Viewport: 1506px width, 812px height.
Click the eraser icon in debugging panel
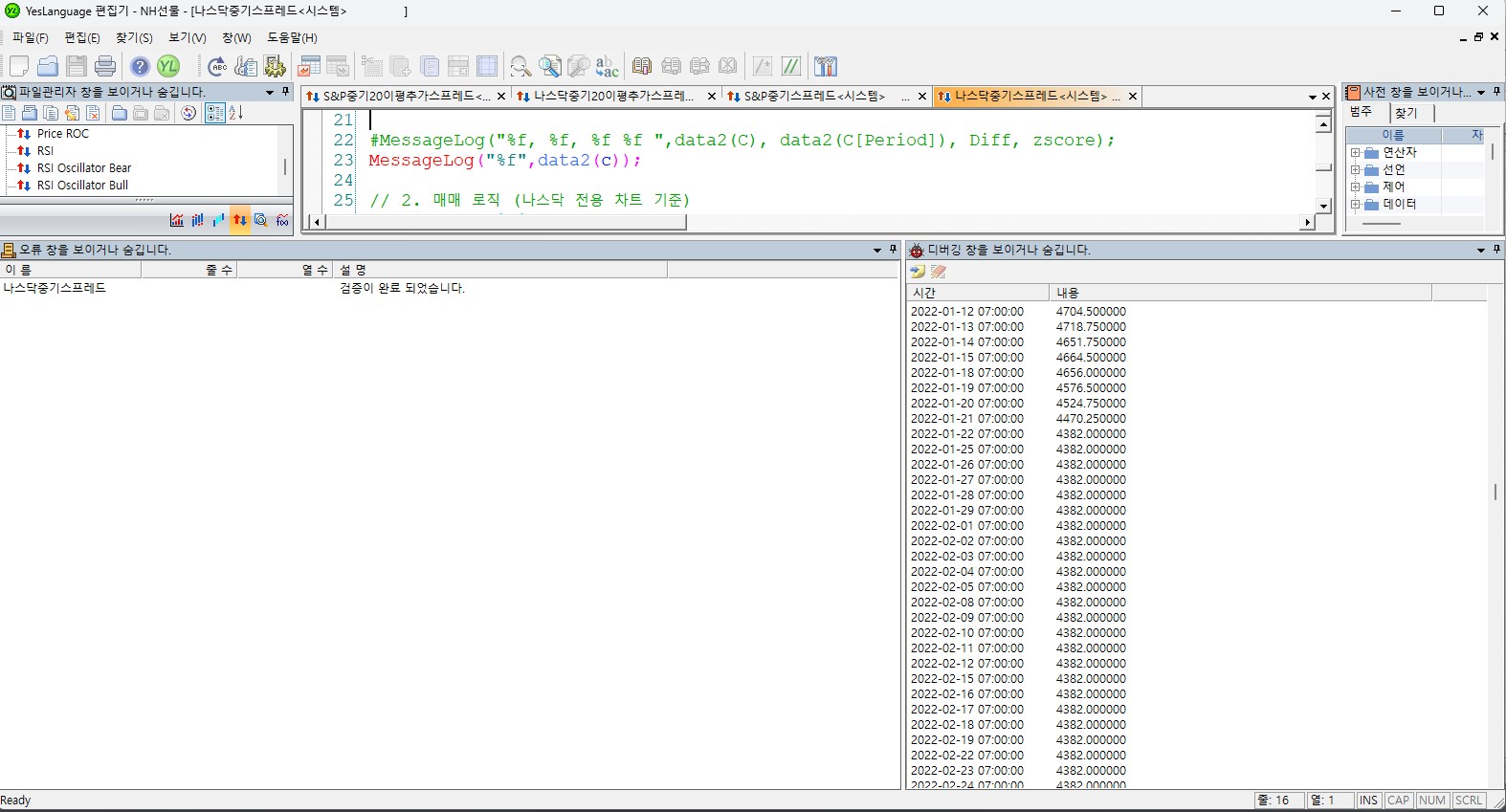coord(939,272)
